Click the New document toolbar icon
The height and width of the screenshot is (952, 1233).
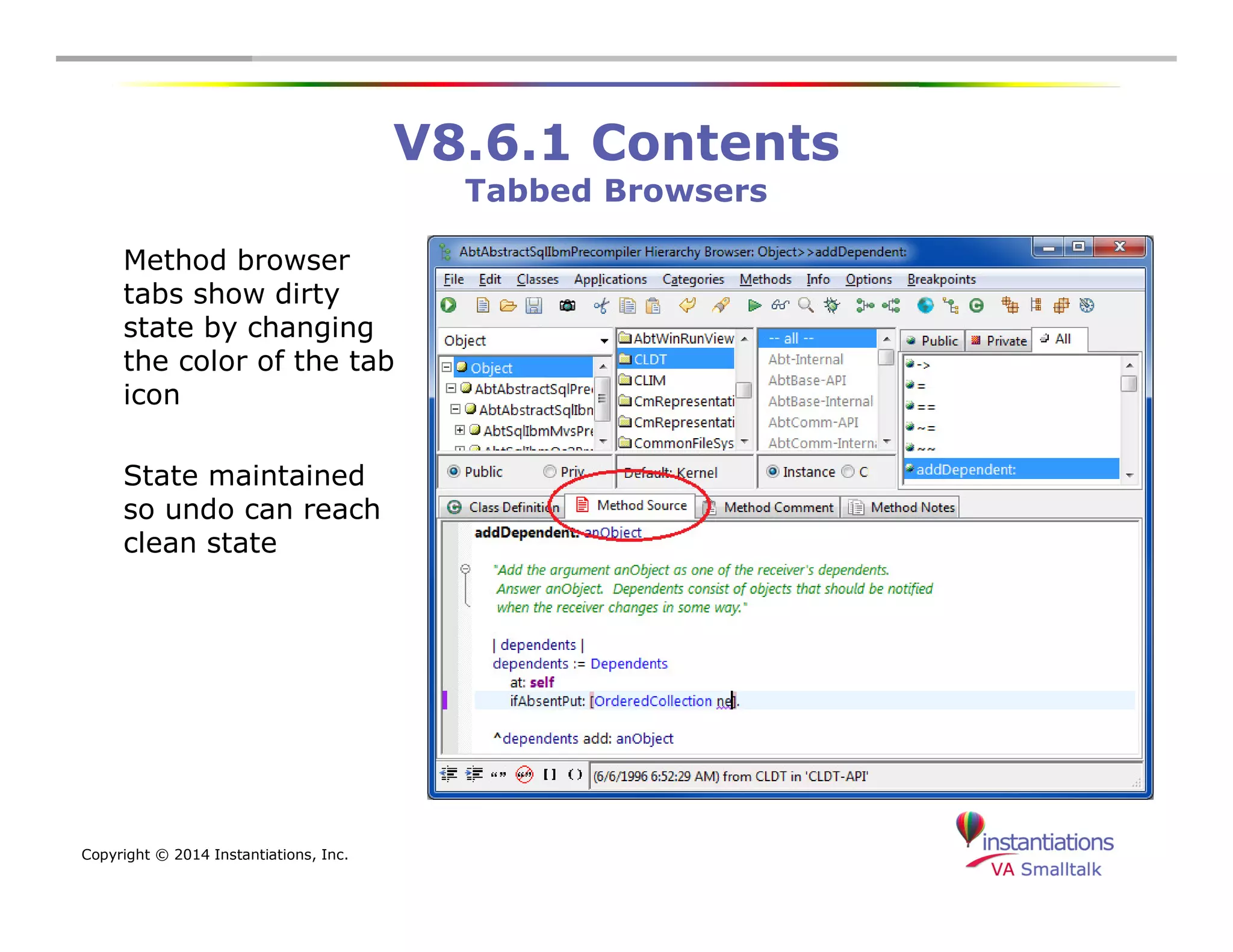point(482,306)
